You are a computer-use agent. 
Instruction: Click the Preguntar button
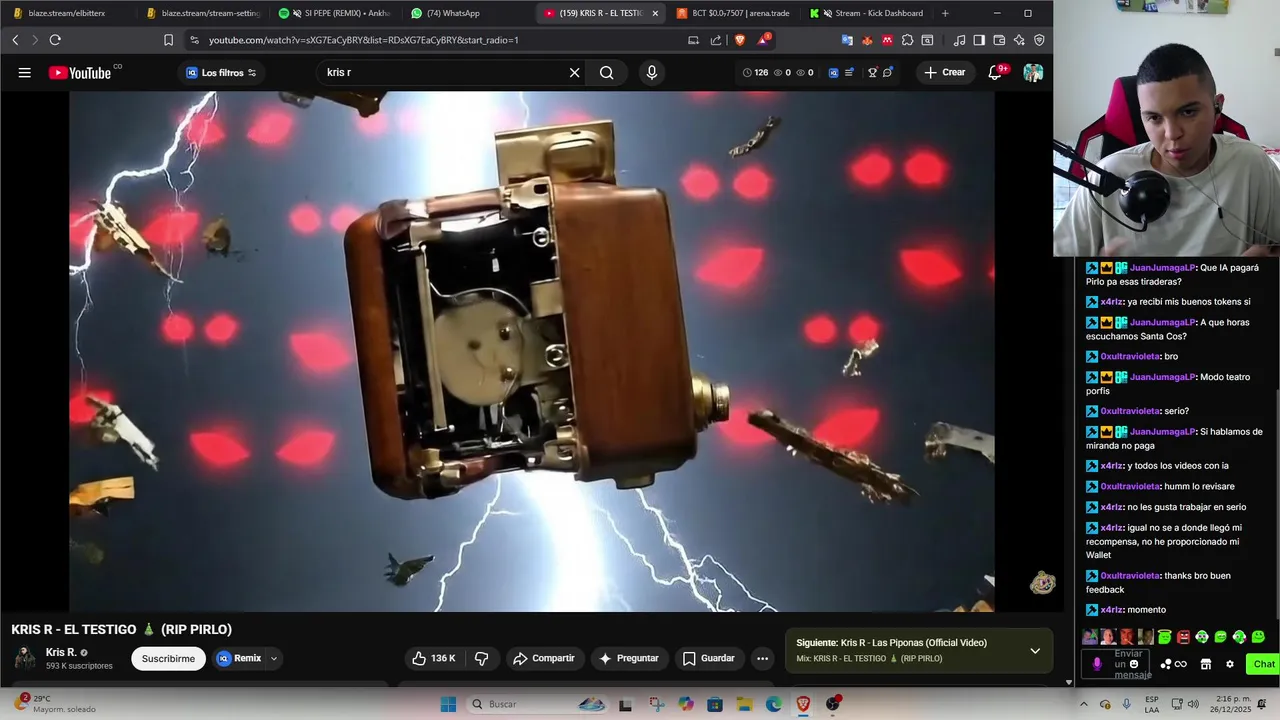pyautogui.click(x=628, y=658)
